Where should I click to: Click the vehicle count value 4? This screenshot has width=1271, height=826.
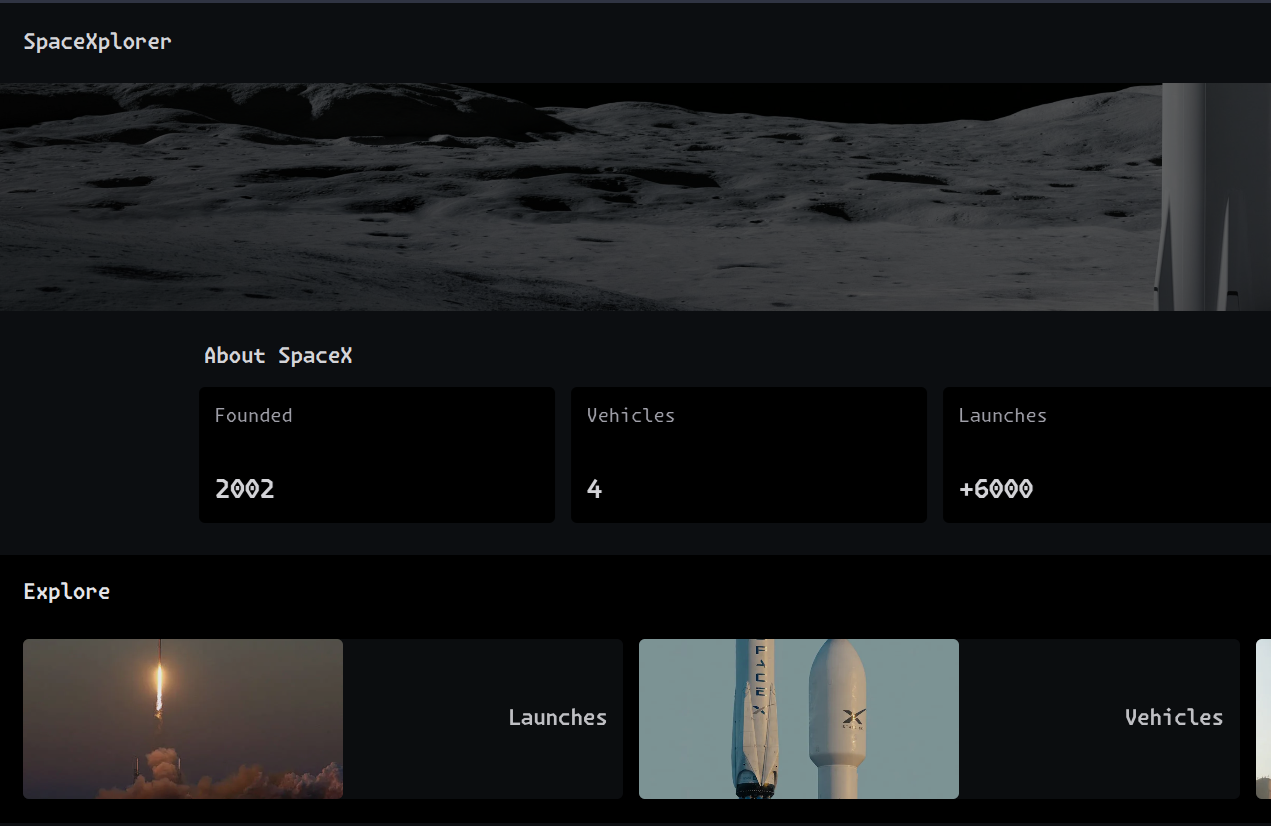click(x=594, y=489)
